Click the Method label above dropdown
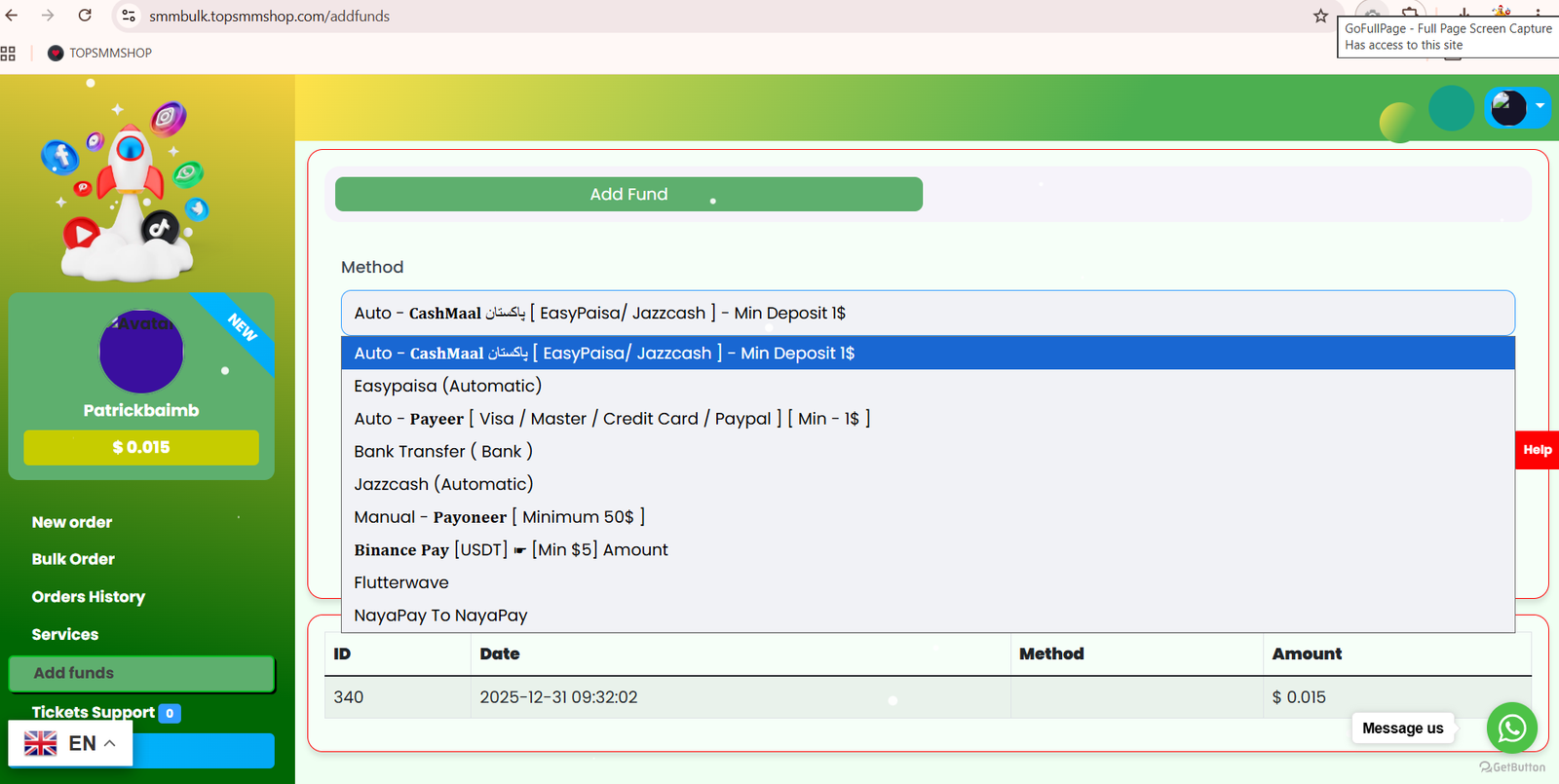This screenshot has height=784, width=1559. 372,267
